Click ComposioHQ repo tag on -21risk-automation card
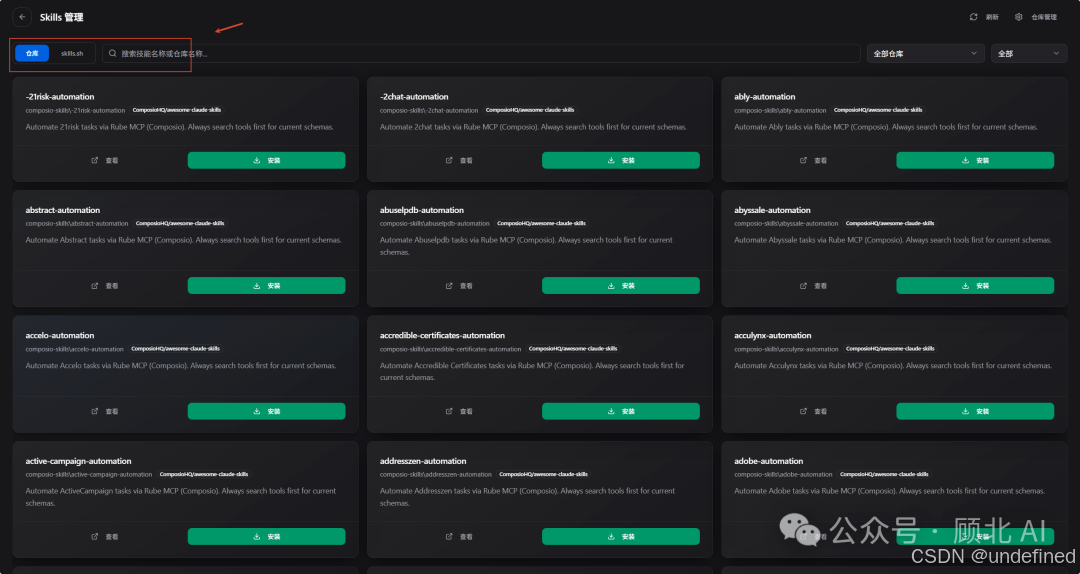1080x574 pixels. (x=177, y=110)
